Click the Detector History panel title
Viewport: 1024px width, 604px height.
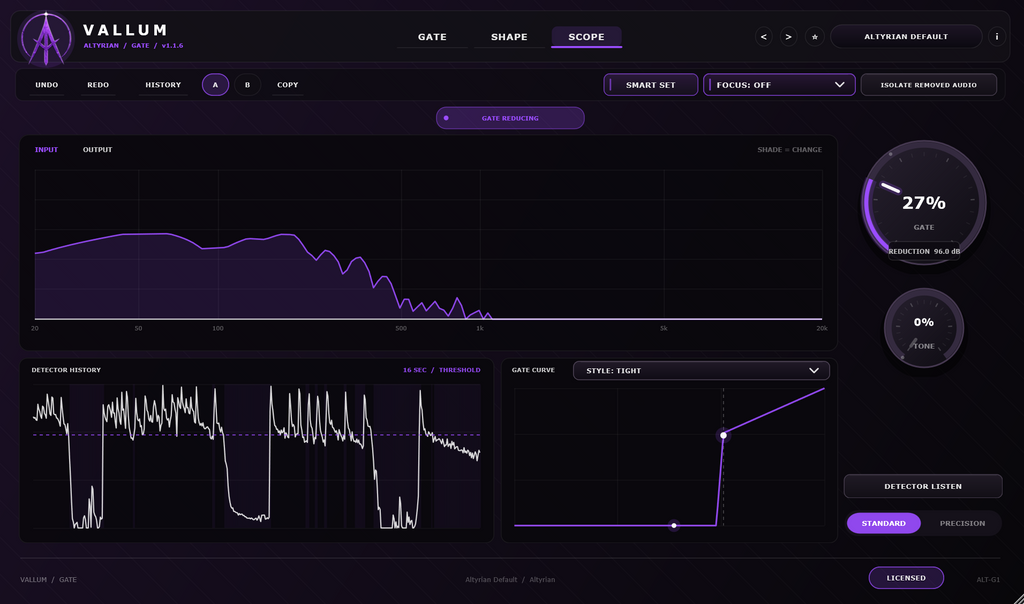66,370
